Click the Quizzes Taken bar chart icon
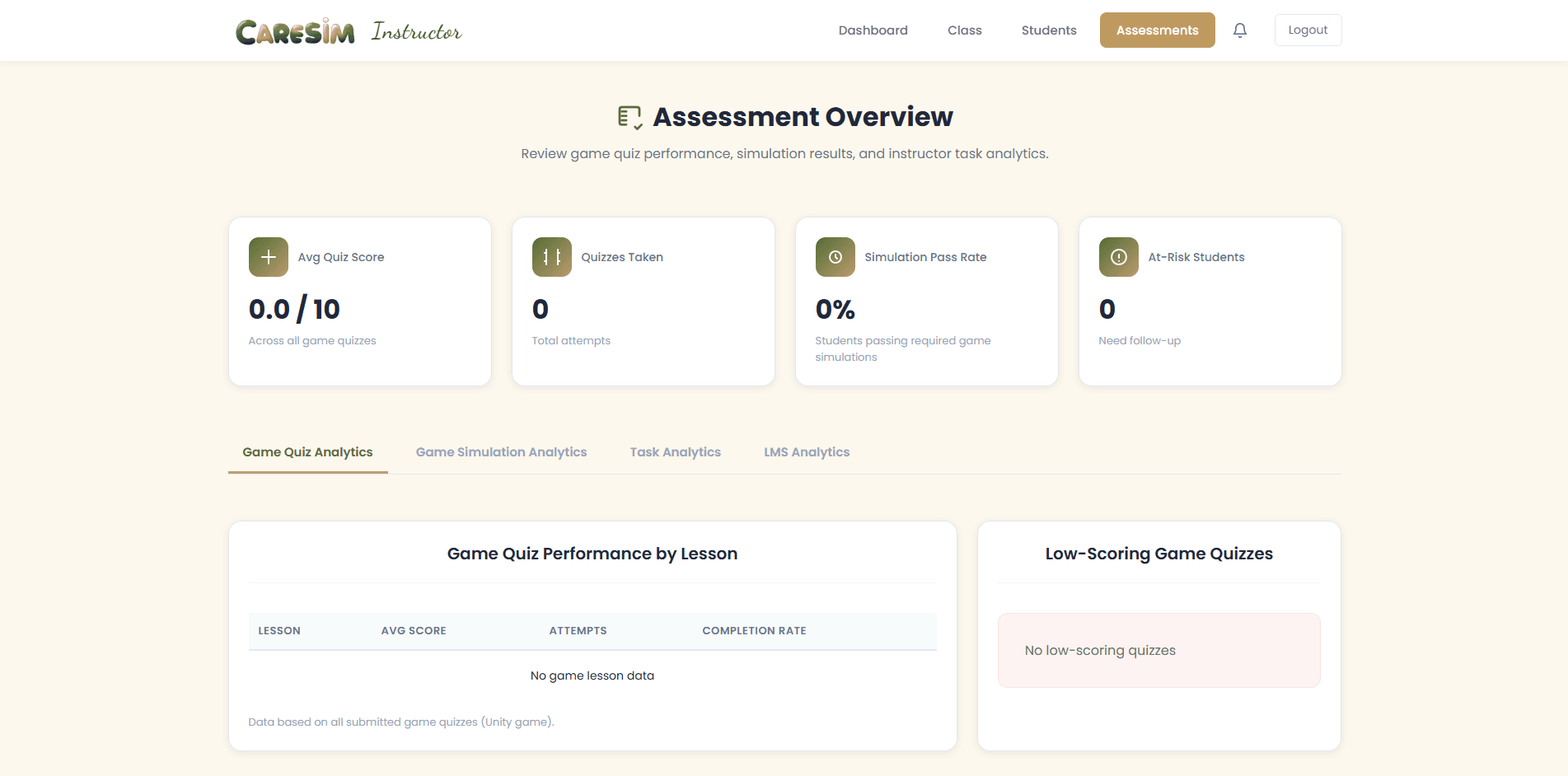This screenshot has width=1568, height=776. pos(550,256)
